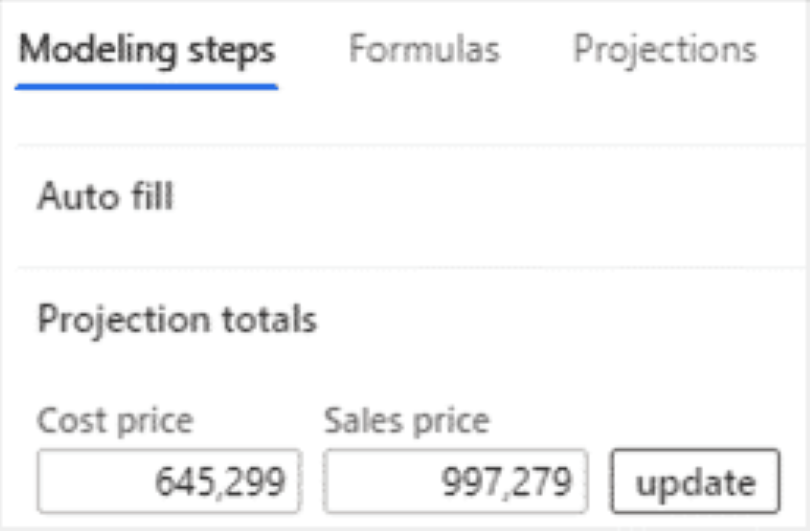Show the Formulas panel
The width and height of the screenshot is (810, 531).
[x=424, y=50]
